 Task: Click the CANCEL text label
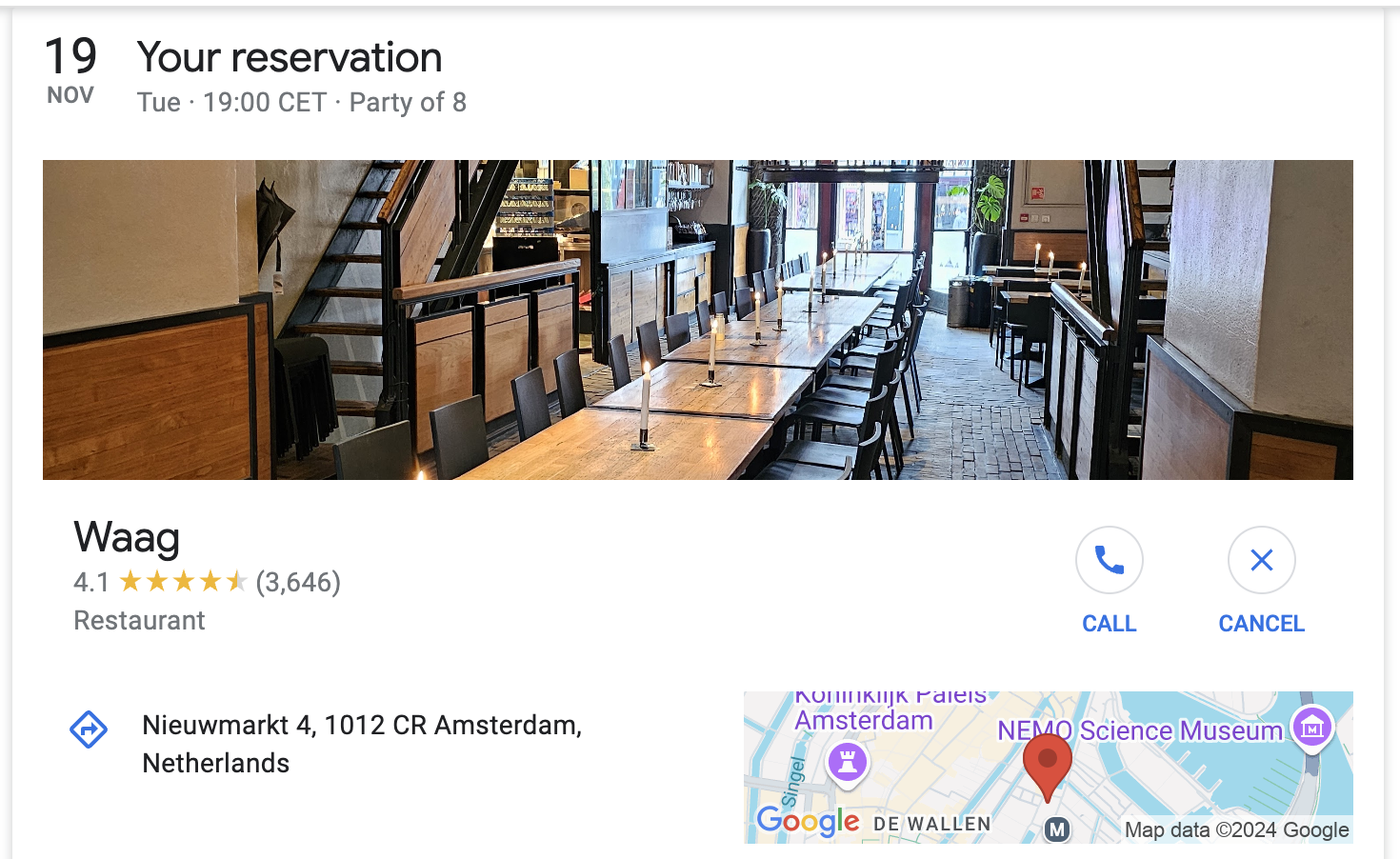[x=1262, y=624]
